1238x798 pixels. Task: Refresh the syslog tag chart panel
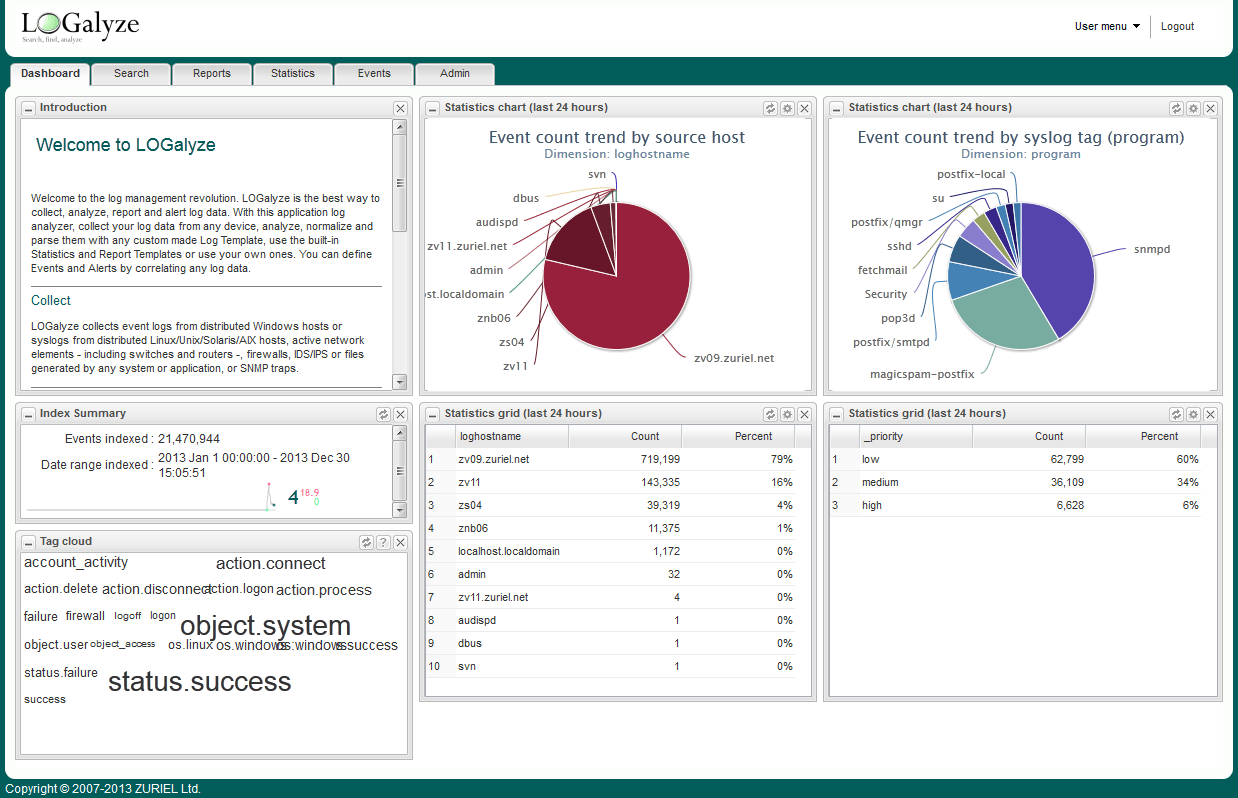pyautogui.click(x=1176, y=108)
